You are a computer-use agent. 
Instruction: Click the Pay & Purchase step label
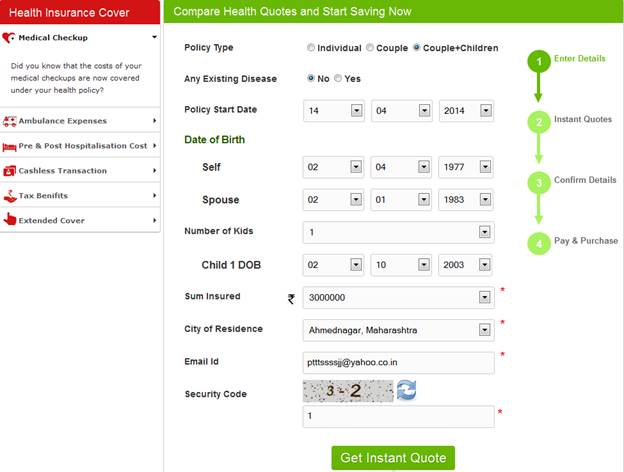click(585, 241)
